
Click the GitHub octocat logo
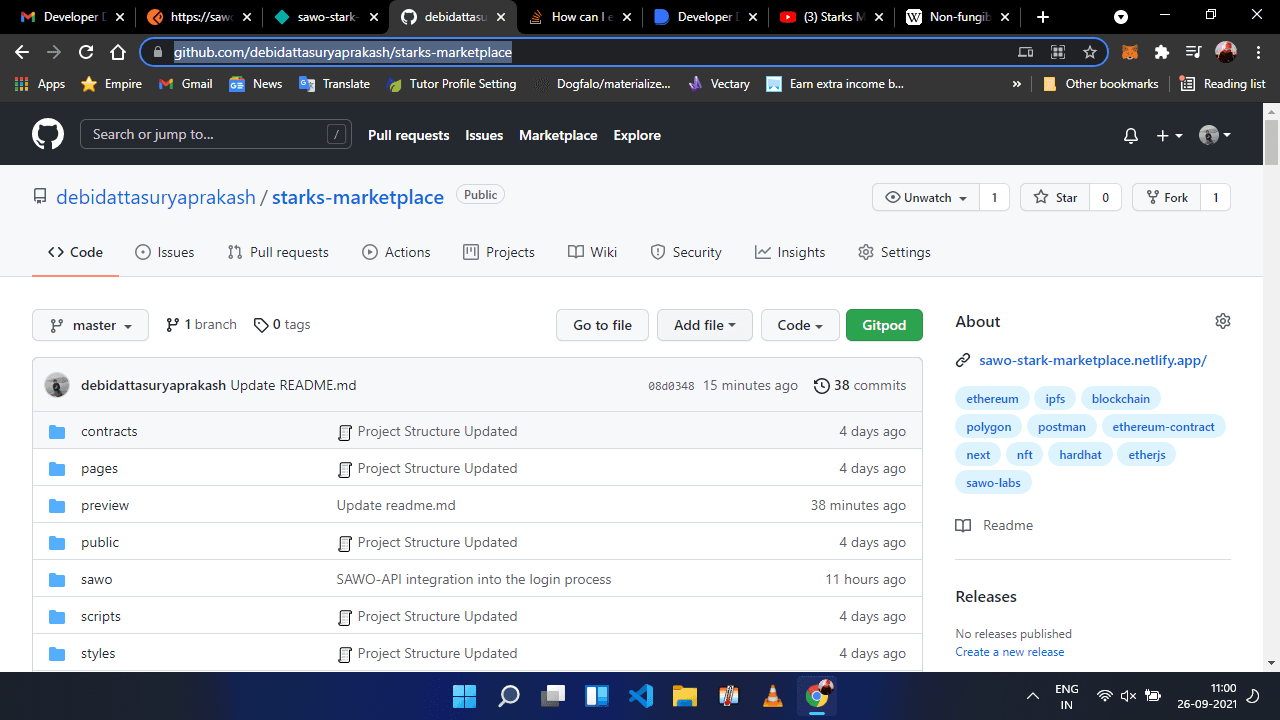[x=48, y=135]
